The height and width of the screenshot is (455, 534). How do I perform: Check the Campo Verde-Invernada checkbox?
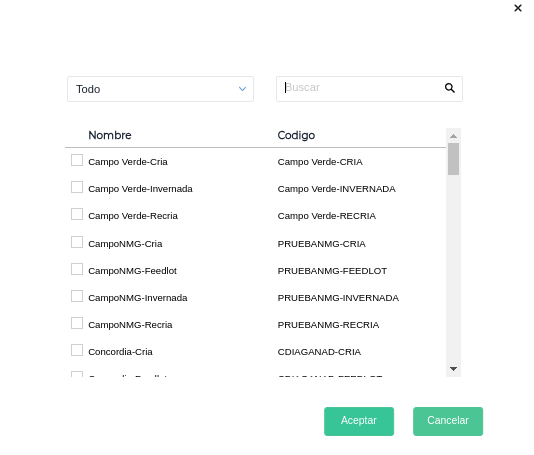[x=77, y=187]
